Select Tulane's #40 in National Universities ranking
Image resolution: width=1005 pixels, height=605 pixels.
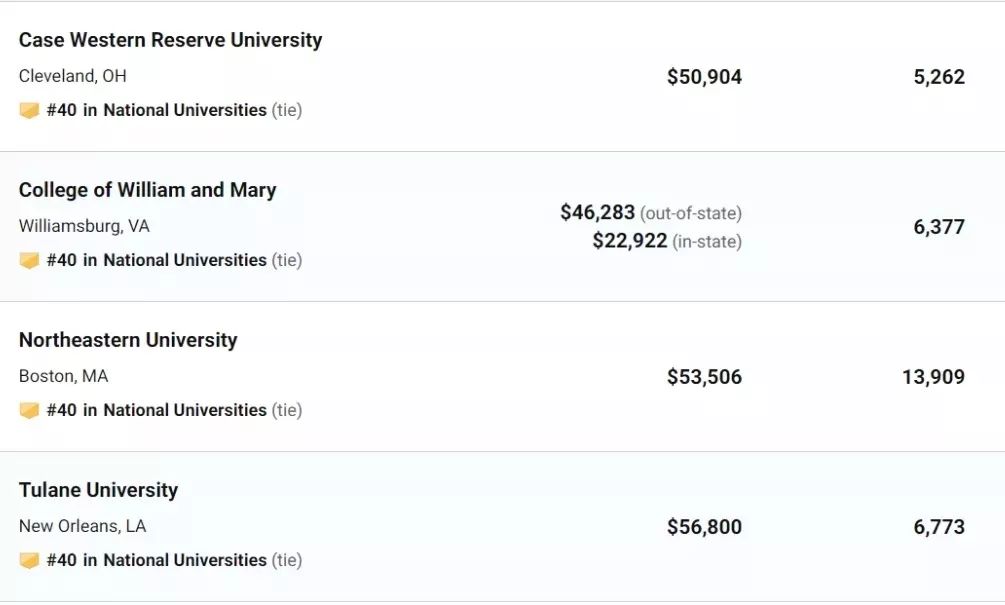tap(156, 560)
